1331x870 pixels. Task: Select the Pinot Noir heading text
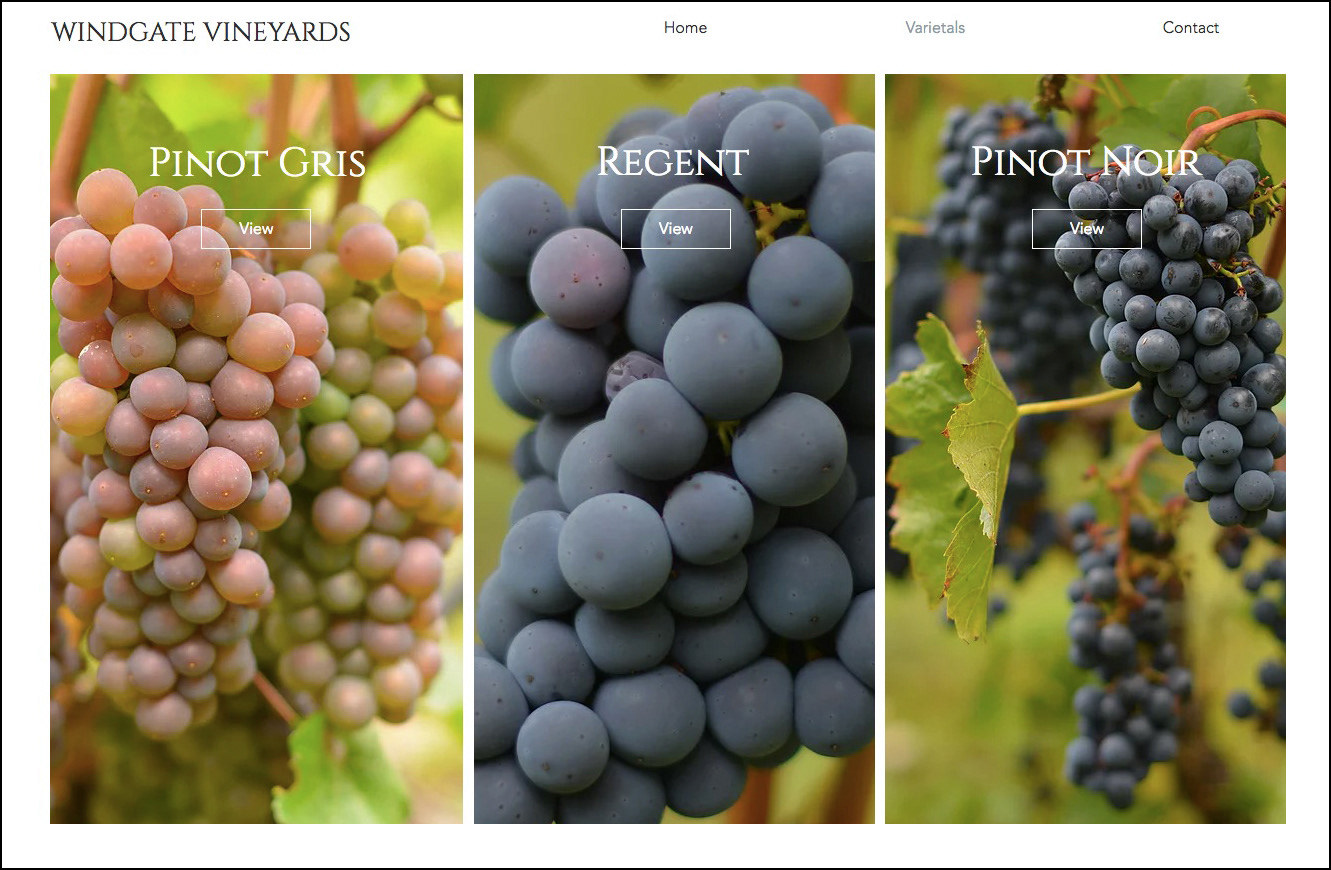1086,162
